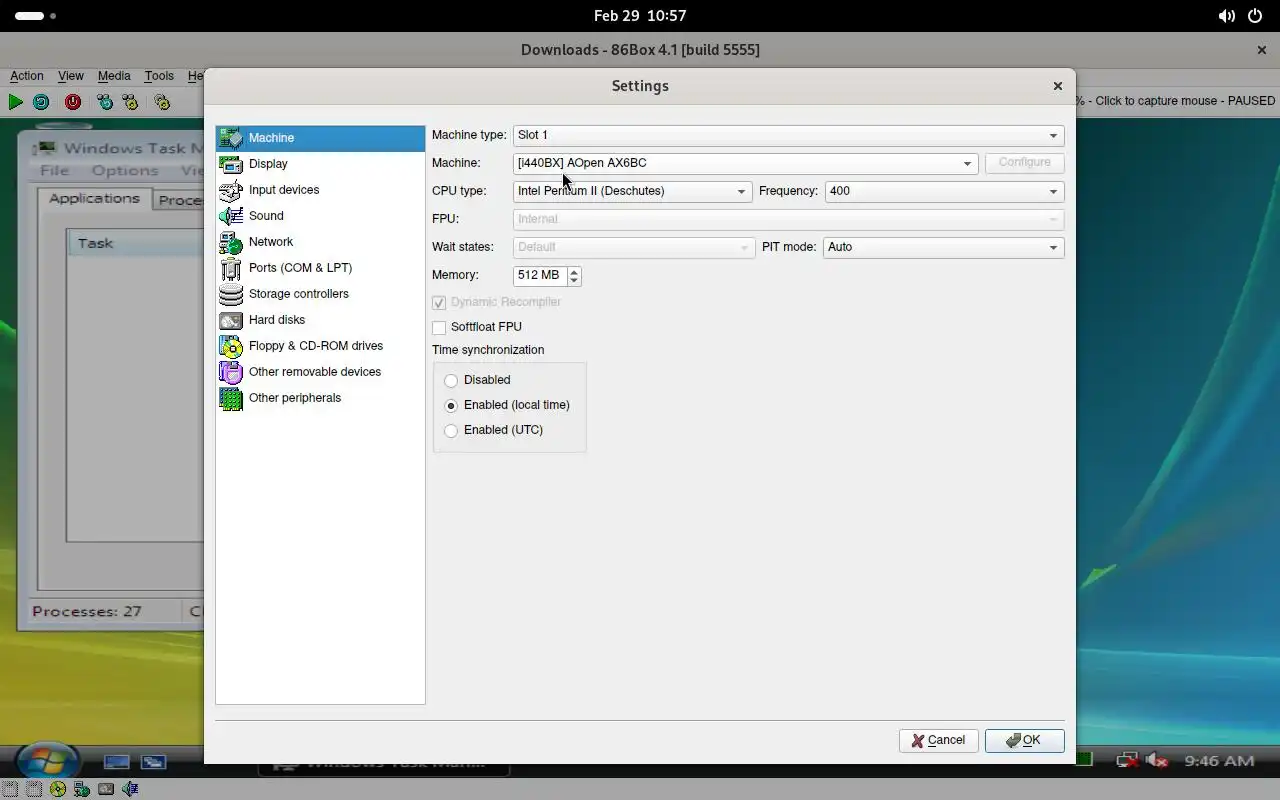Open the GNOME clock Feb 29 10:57

pos(640,16)
